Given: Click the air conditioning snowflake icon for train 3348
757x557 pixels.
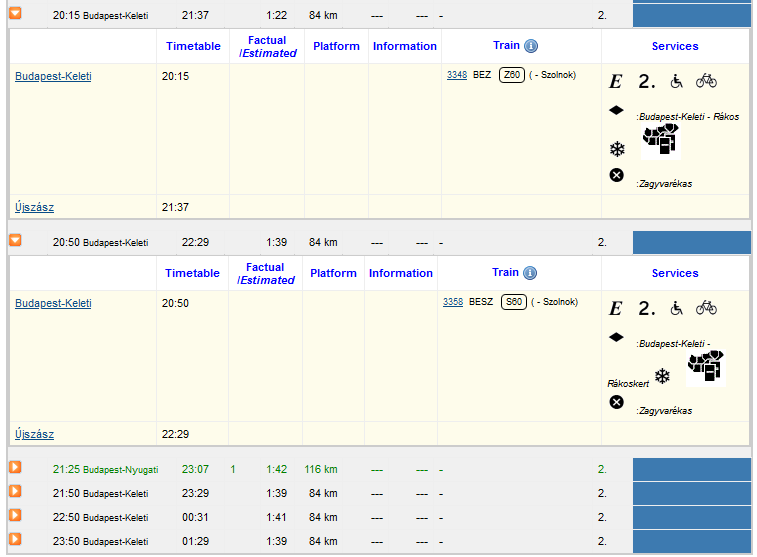Looking at the screenshot, I should pyautogui.click(x=617, y=149).
